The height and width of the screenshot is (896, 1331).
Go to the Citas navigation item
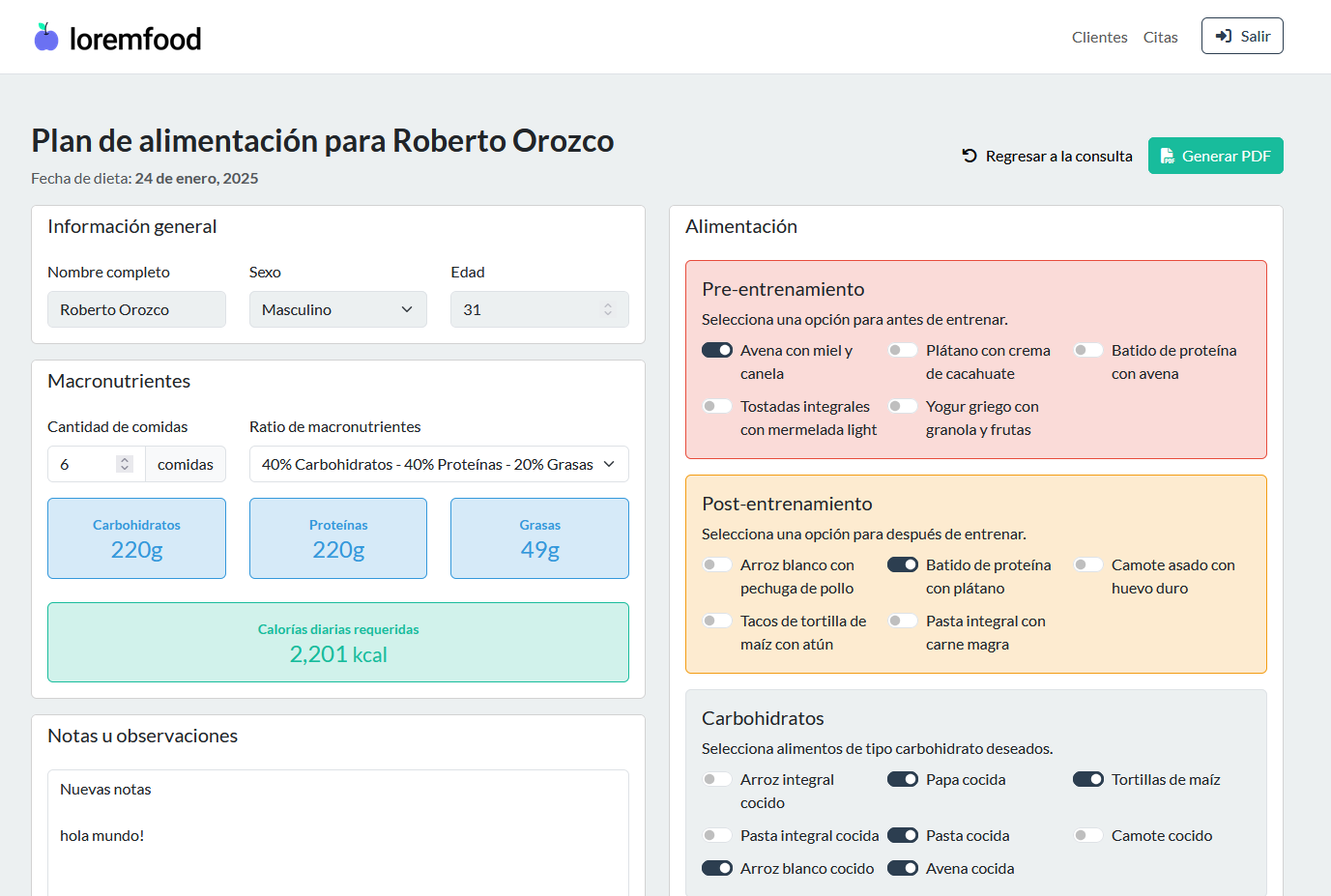click(1161, 37)
